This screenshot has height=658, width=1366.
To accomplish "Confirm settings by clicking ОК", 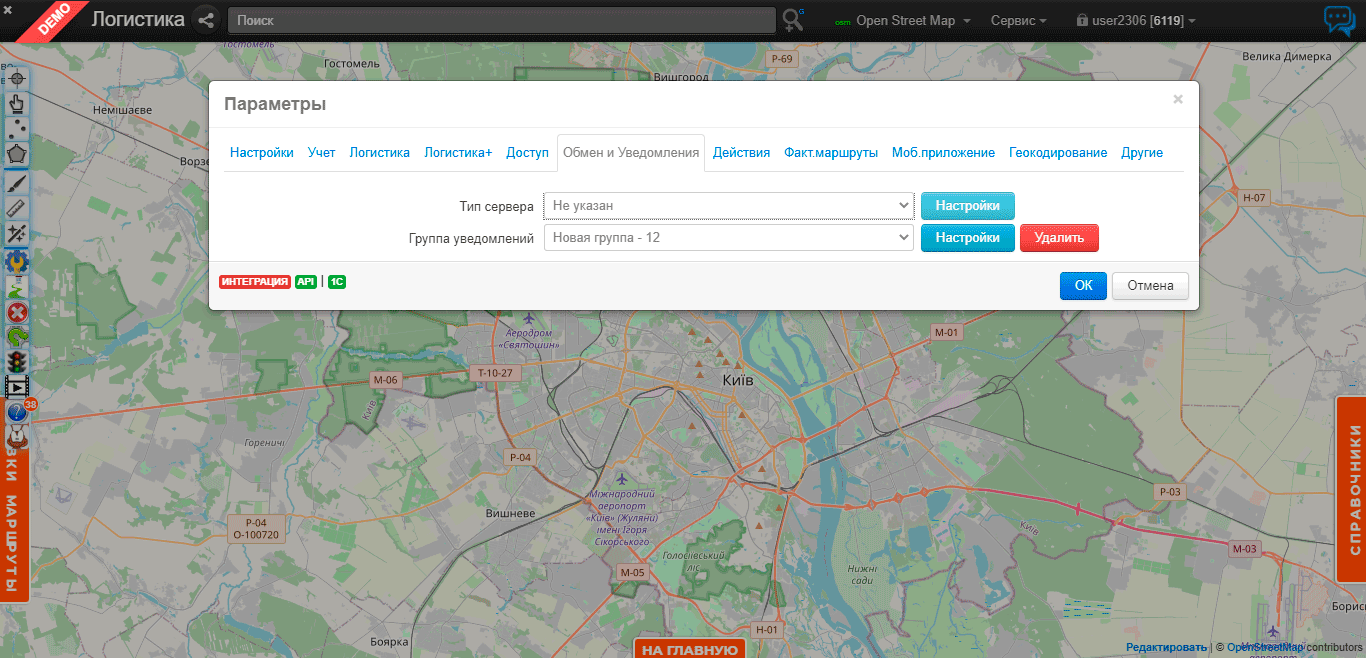I will click(x=1083, y=285).
